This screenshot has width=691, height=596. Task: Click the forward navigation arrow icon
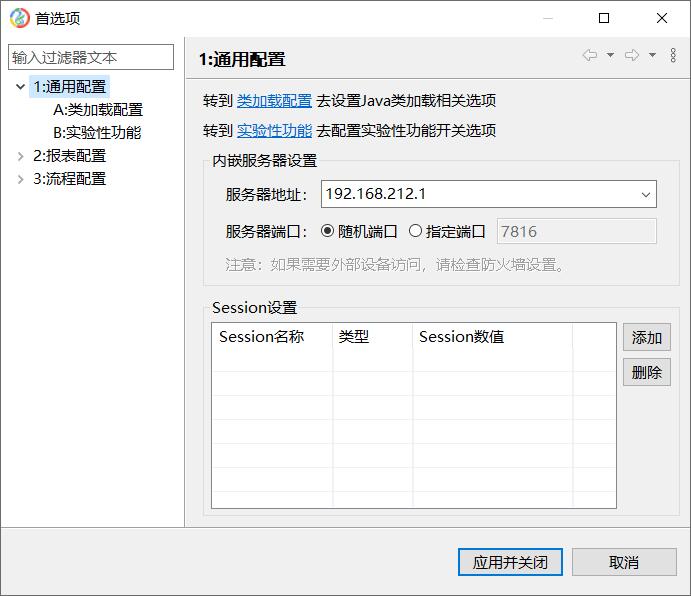coord(632,55)
